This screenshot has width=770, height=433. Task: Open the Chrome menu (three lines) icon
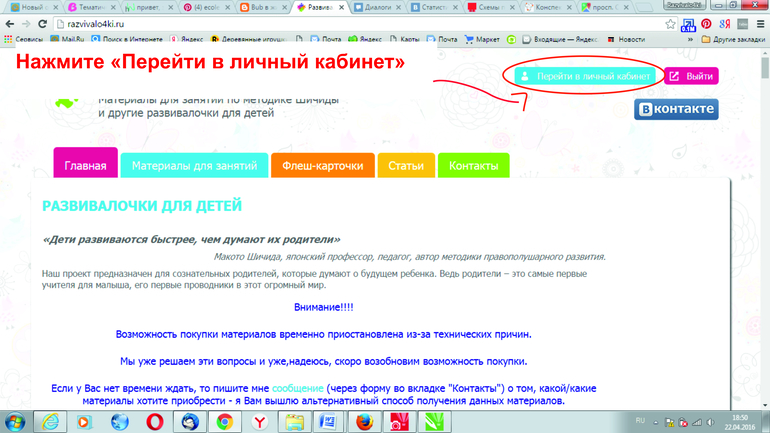pyautogui.click(x=760, y=24)
